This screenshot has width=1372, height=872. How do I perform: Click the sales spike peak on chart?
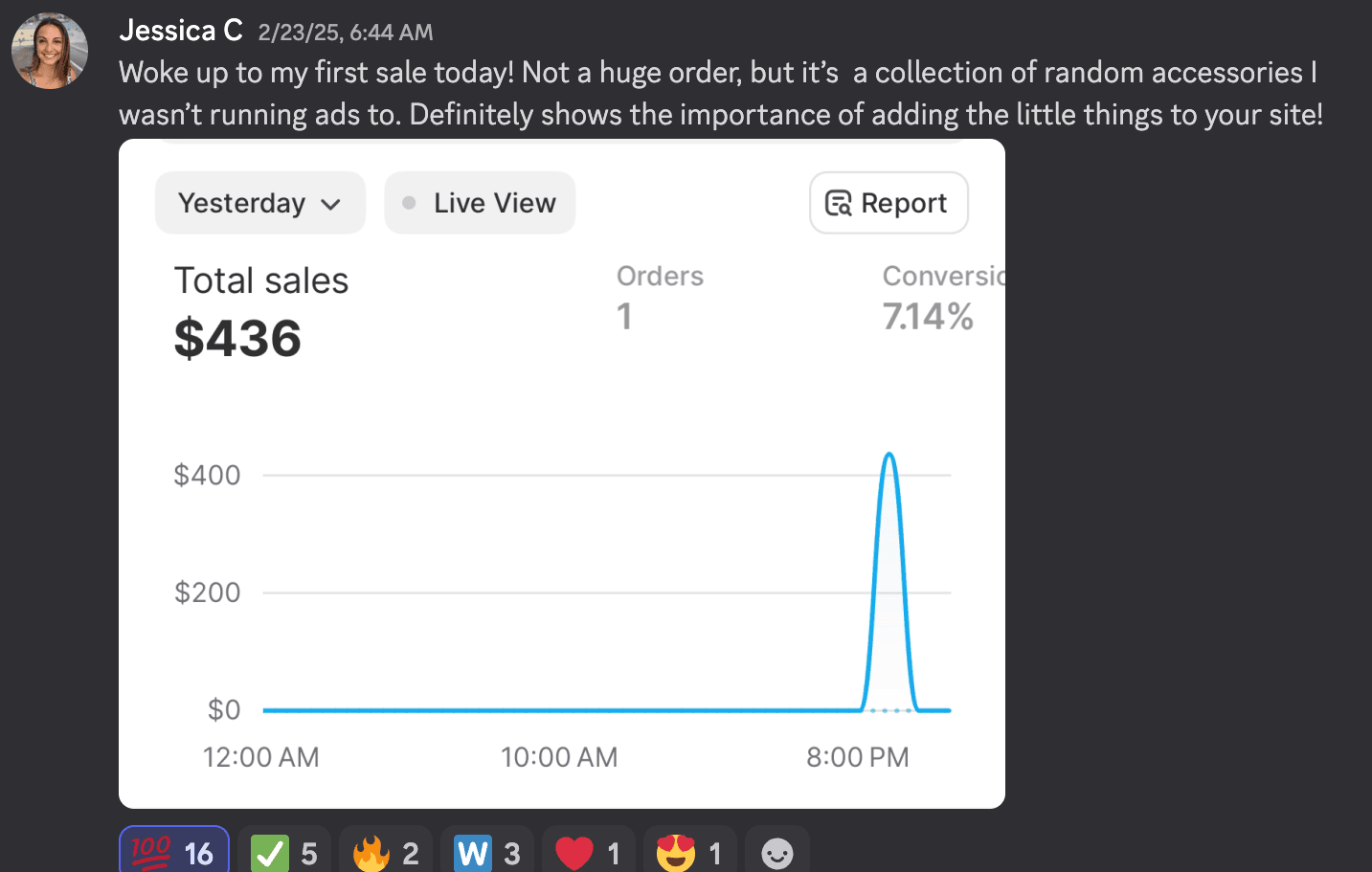click(889, 455)
